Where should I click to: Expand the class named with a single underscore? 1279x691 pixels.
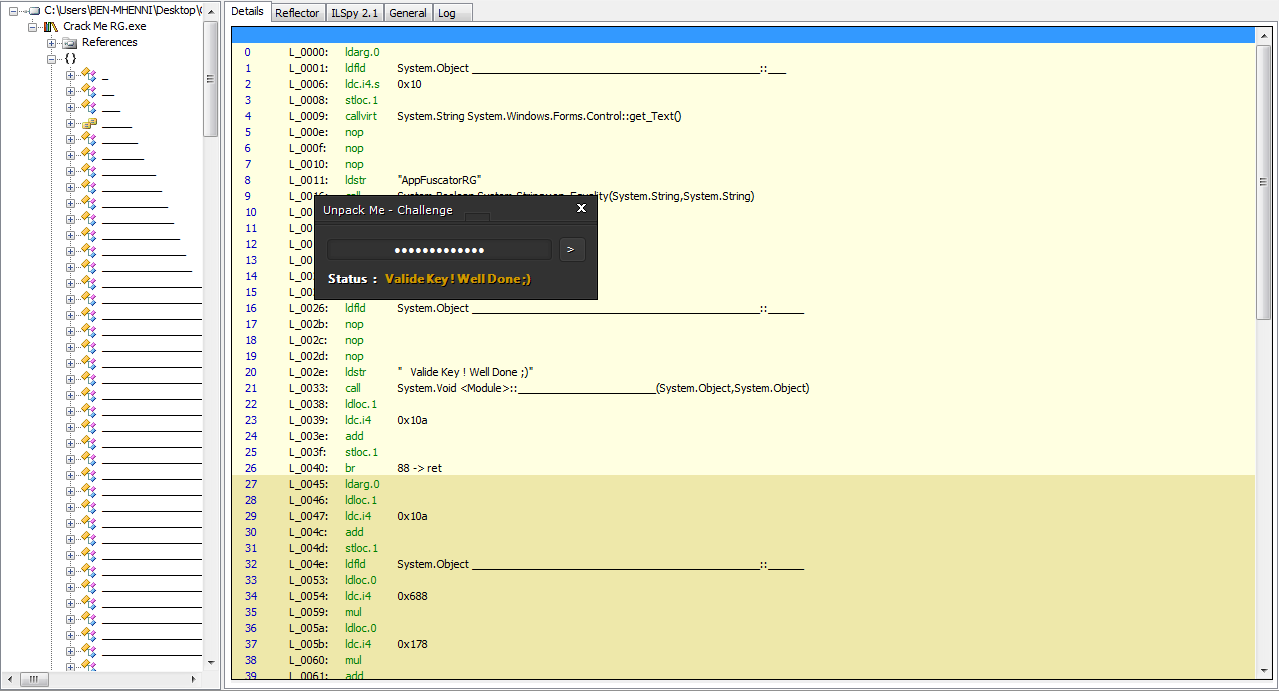click(x=71, y=75)
